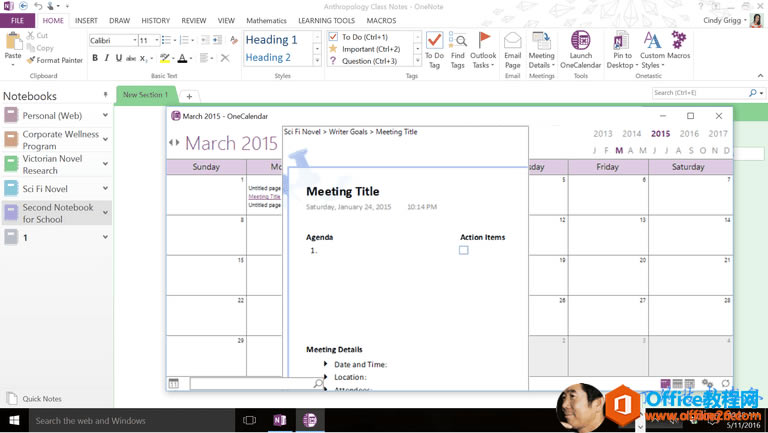Viewport: 768px width, 433px height.
Task: Pin the Notebooks pane
Action: [105, 95]
